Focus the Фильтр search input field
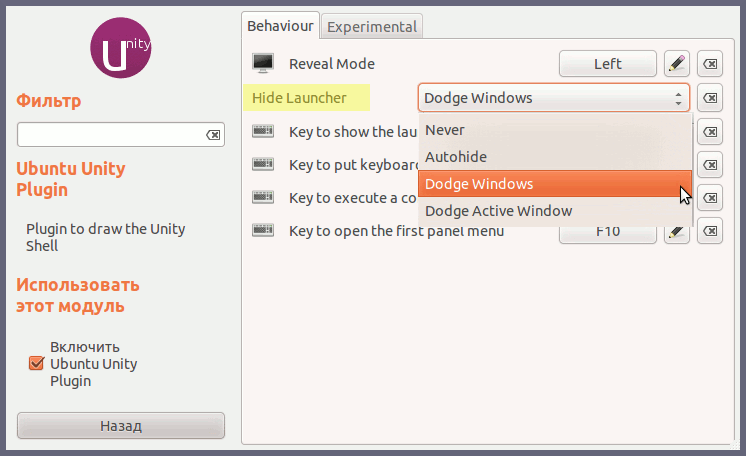This screenshot has height=456, width=746. pos(108,135)
